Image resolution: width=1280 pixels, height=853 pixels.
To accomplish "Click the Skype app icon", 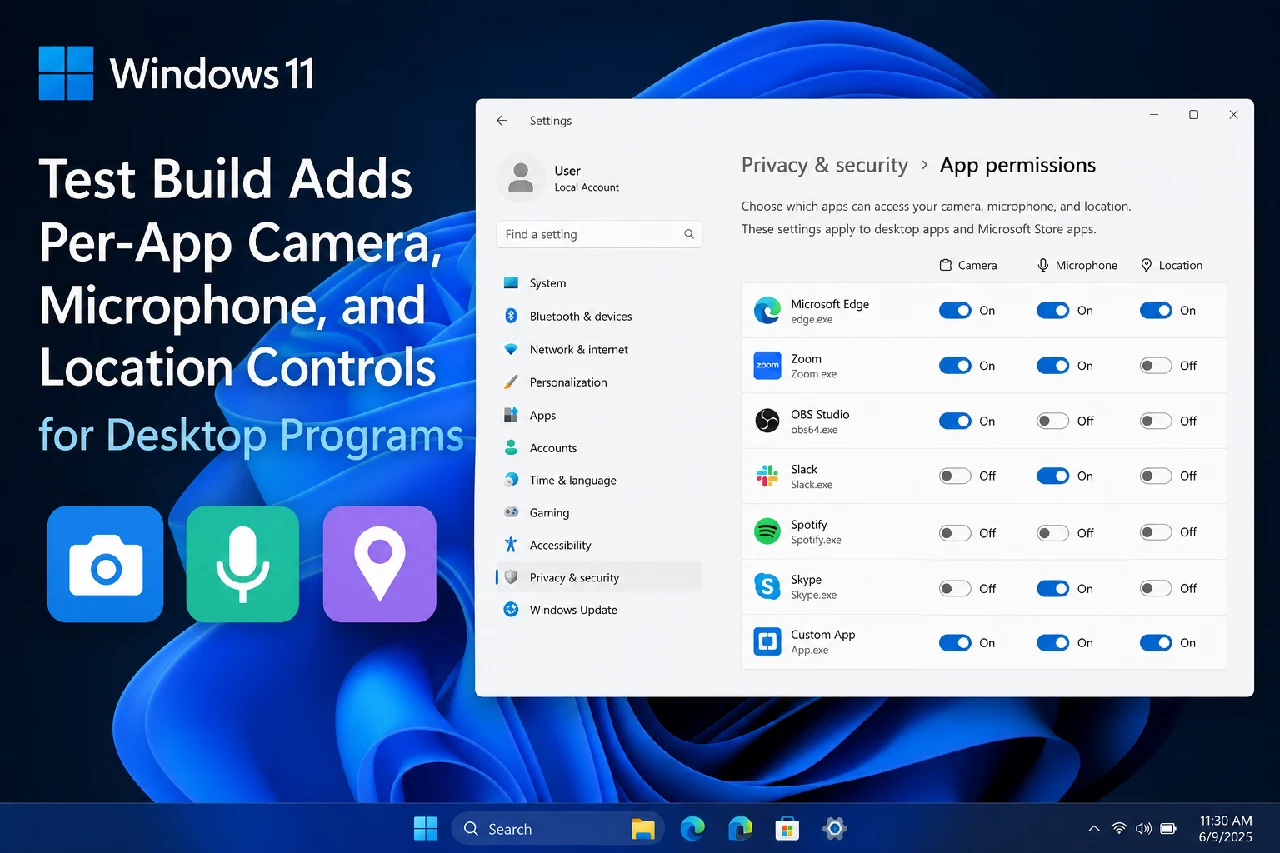I will coord(767,587).
